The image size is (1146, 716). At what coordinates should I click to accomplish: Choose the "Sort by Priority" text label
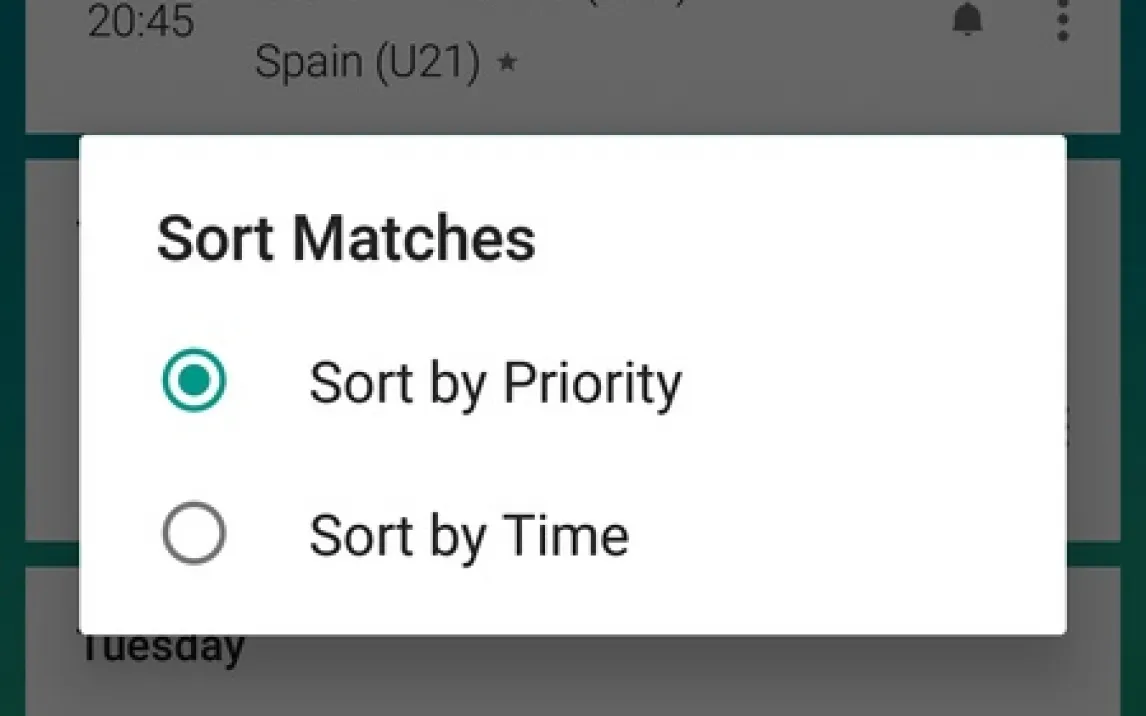coord(495,383)
